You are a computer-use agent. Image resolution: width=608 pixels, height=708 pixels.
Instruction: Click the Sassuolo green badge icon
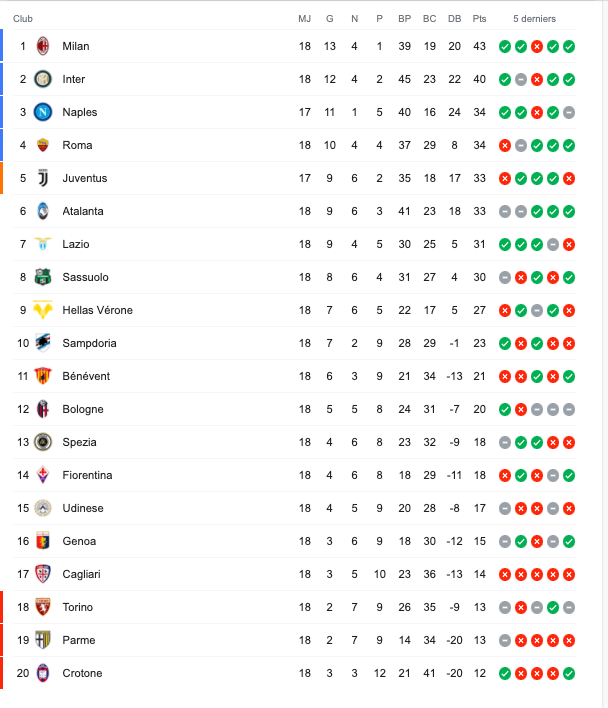43,277
